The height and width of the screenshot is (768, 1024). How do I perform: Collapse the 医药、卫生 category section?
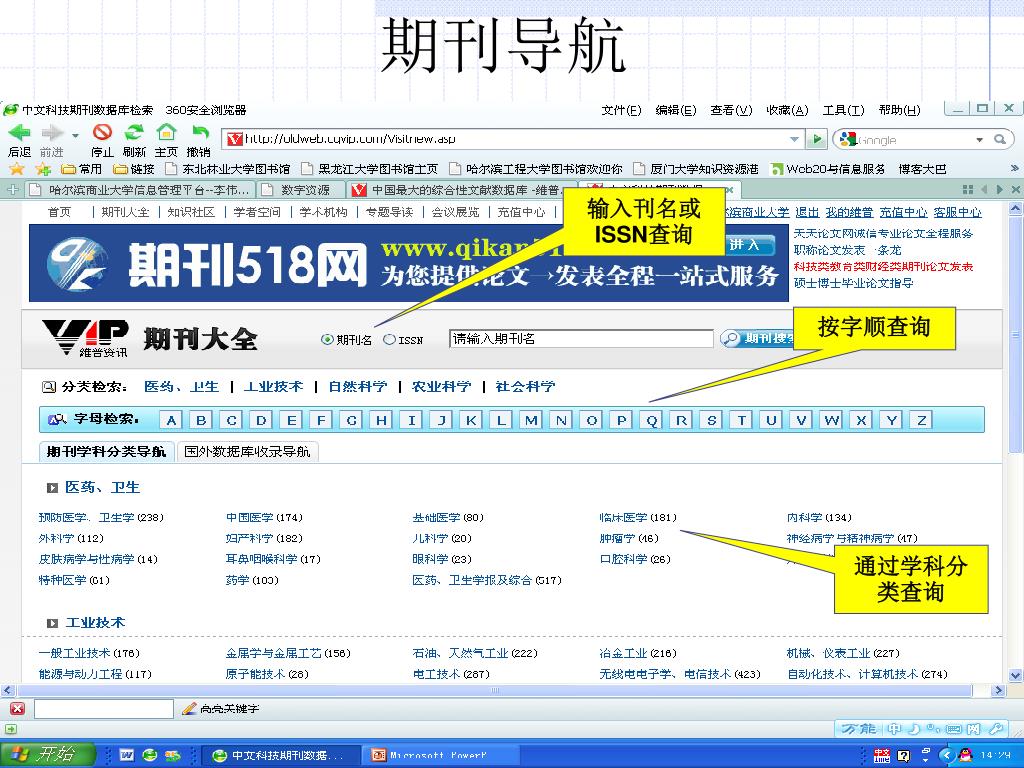click(x=52, y=488)
